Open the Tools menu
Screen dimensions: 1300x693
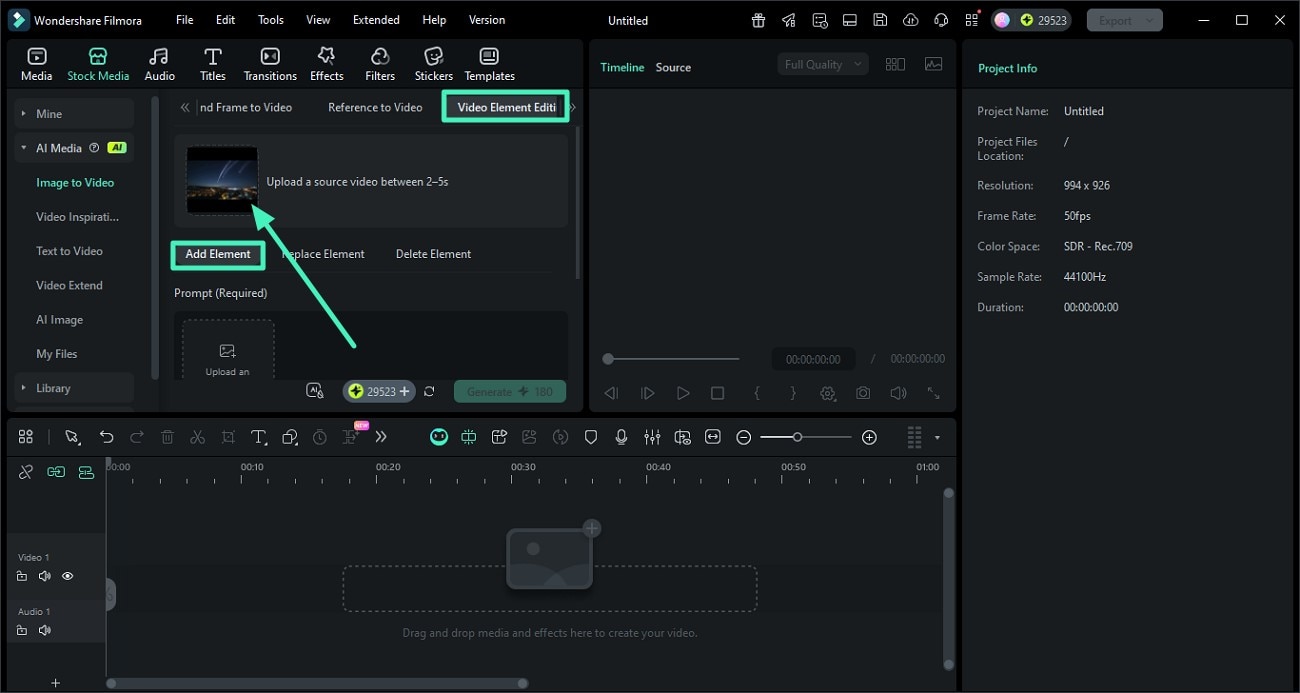[269, 19]
